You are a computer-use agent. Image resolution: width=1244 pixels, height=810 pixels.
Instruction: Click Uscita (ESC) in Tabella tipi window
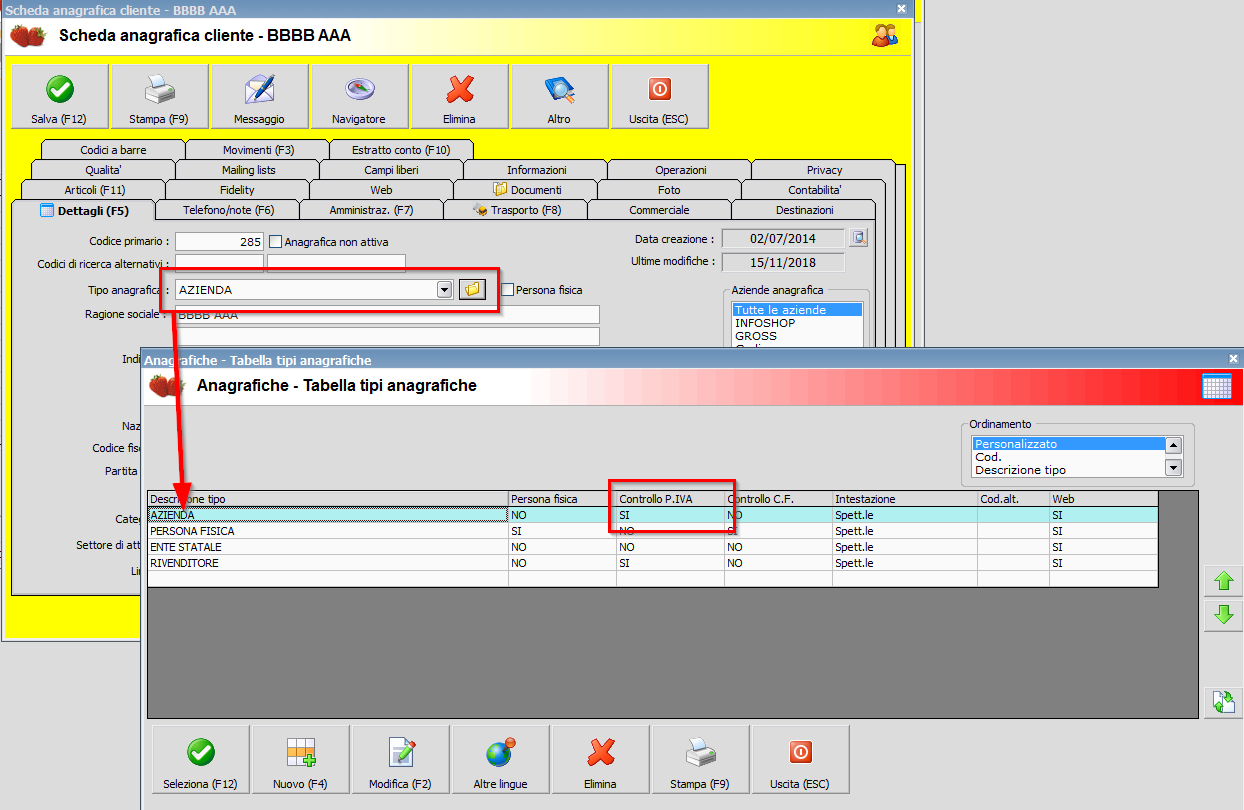pos(801,760)
